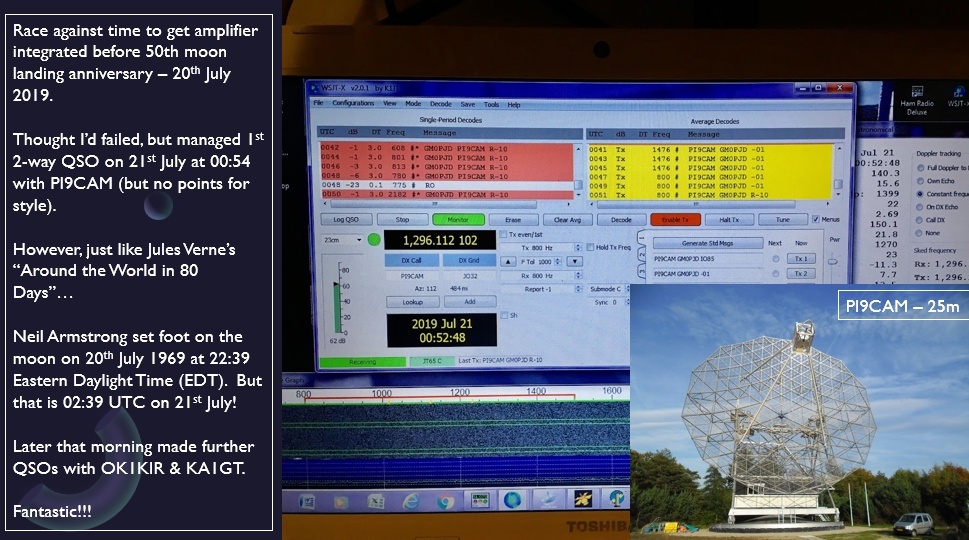Viewport: 969px width, 540px height.
Task: Open the File menu
Action: 318,103
